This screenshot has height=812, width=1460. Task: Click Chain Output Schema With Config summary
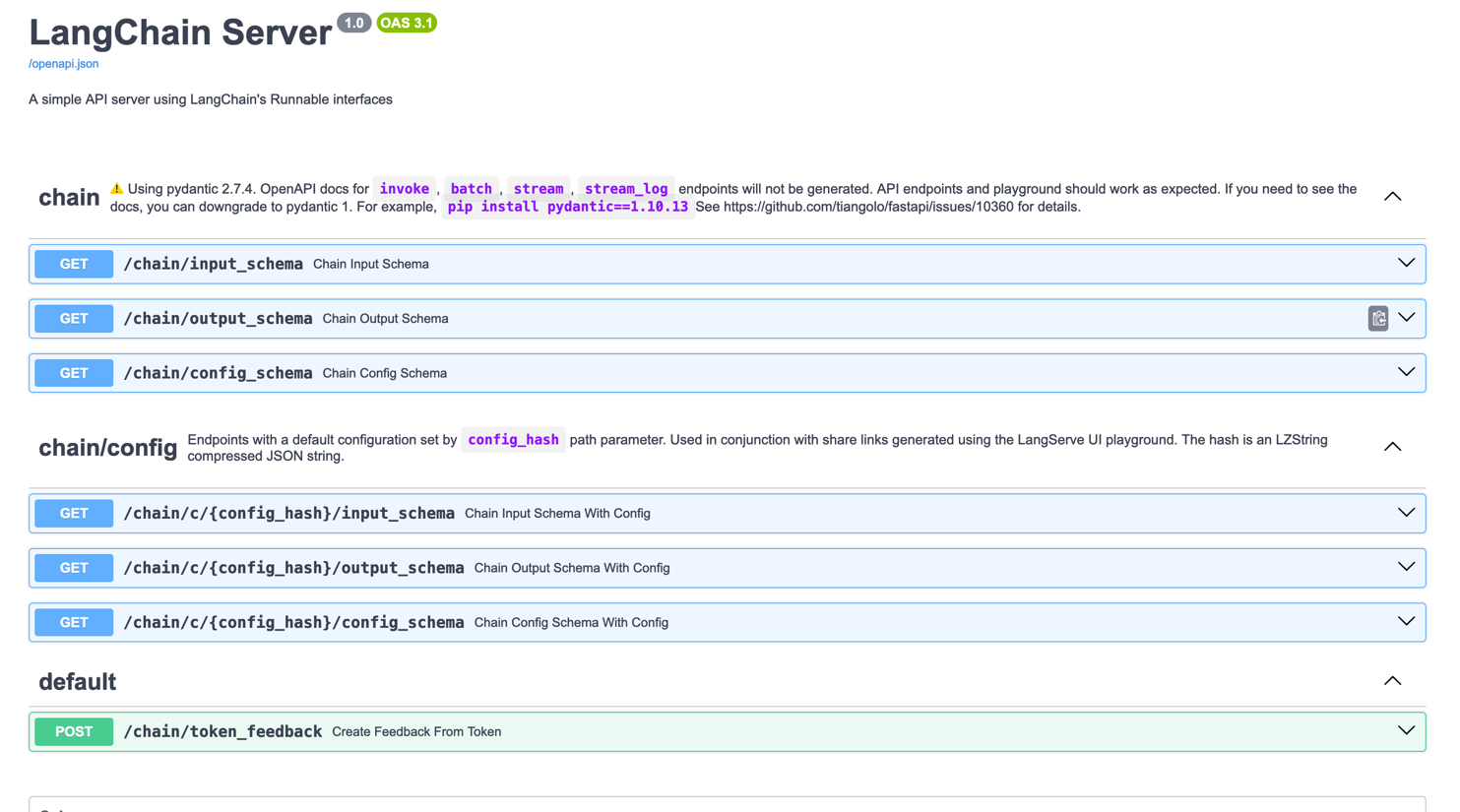(572, 568)
